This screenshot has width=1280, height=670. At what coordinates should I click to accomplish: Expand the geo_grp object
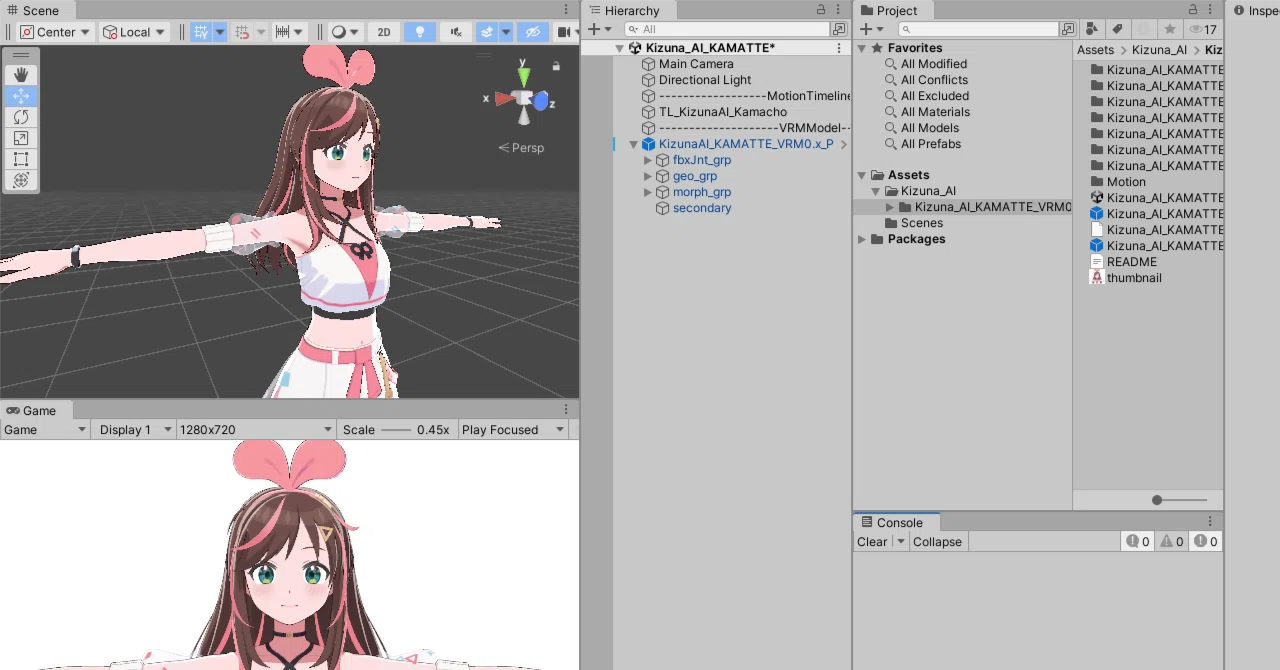point(648,176)
